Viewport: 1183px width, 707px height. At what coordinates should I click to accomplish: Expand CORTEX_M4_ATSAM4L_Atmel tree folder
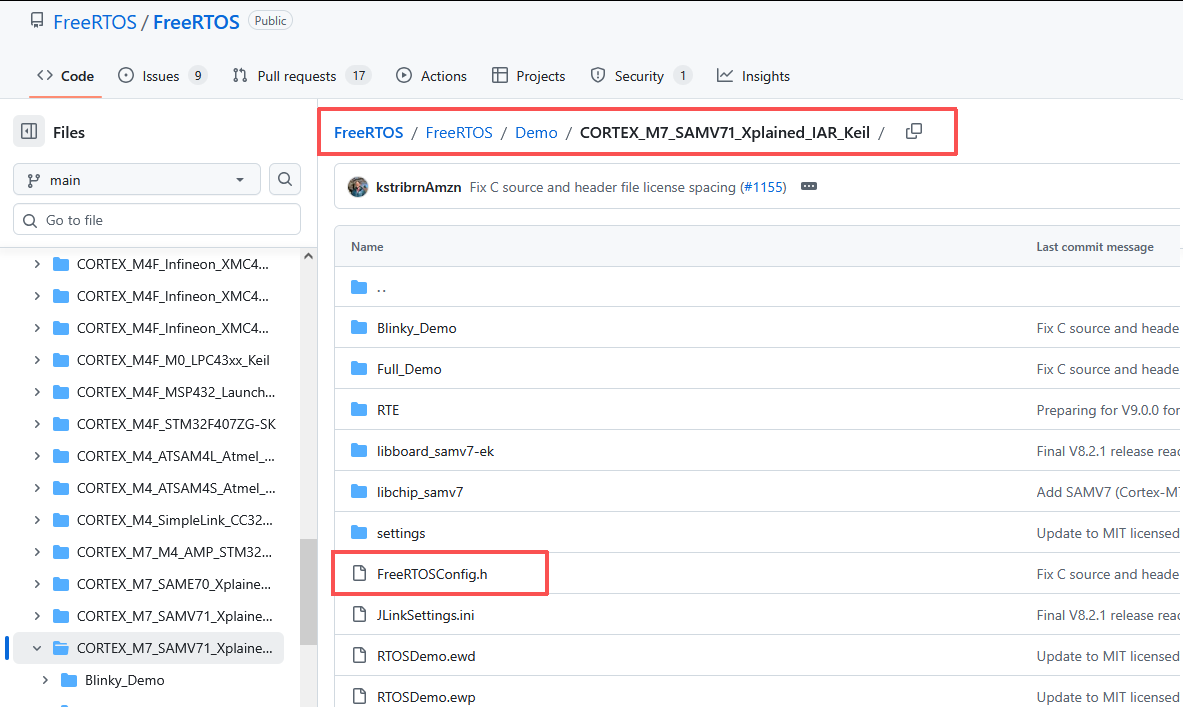coord(37,456)
